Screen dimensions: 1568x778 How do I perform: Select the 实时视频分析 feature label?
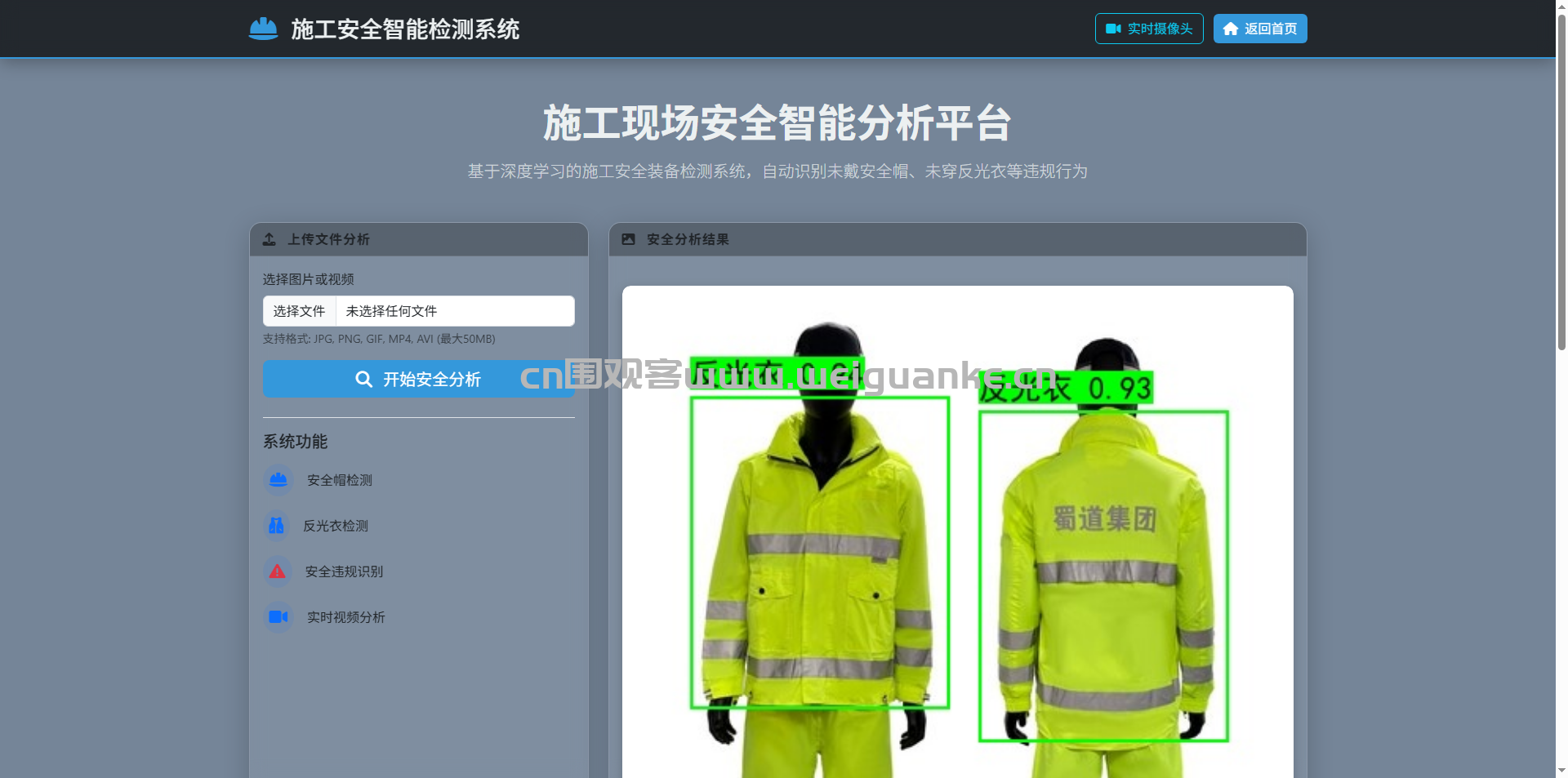point(345,617)
